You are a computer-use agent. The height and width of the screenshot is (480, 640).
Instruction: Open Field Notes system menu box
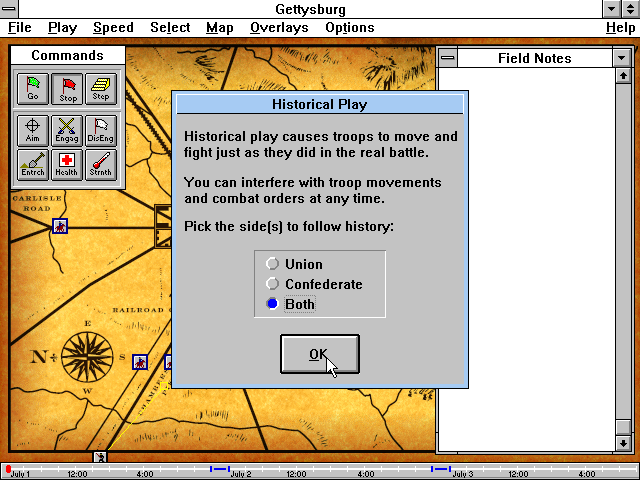pos(448,58)
